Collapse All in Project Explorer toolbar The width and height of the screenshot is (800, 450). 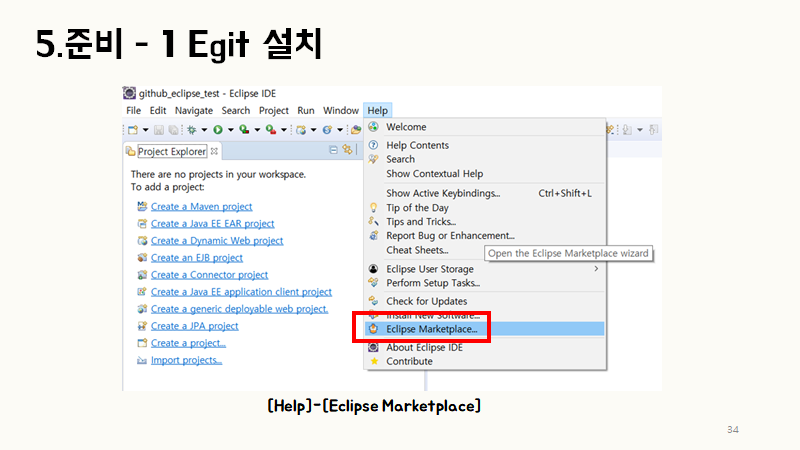333,150
